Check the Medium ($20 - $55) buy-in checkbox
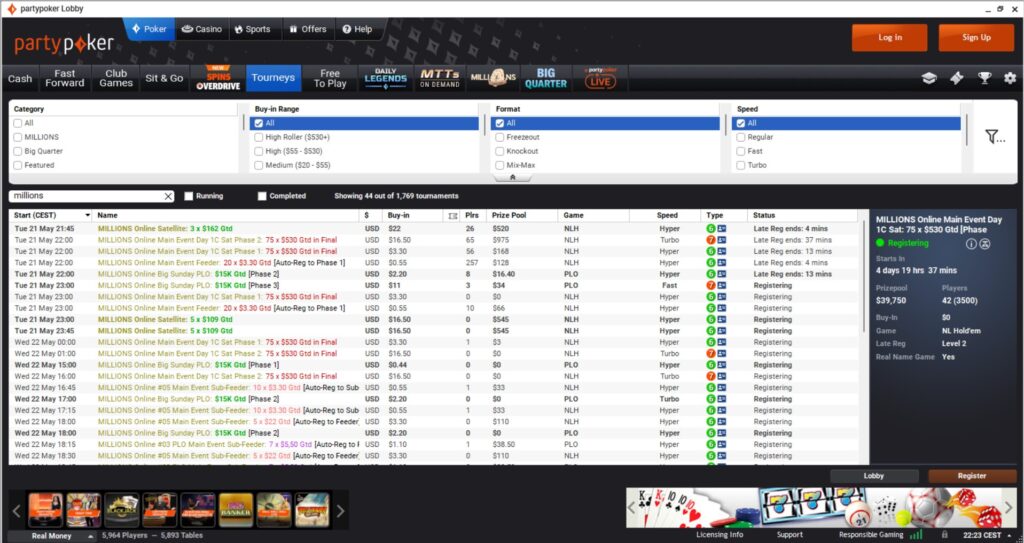The image size is (1024, 543). (259, 165)
